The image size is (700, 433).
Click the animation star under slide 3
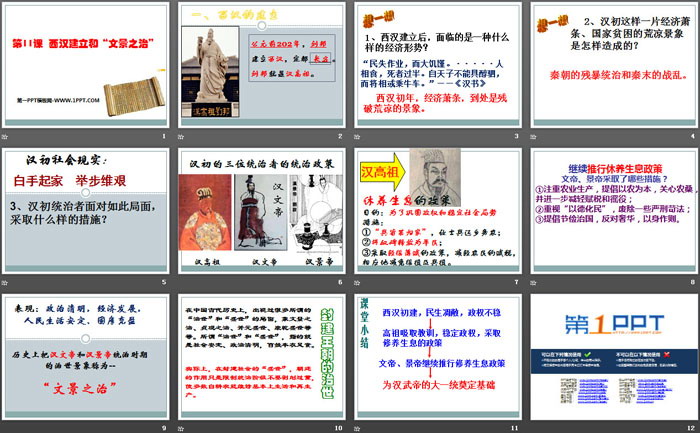[357, 137]
